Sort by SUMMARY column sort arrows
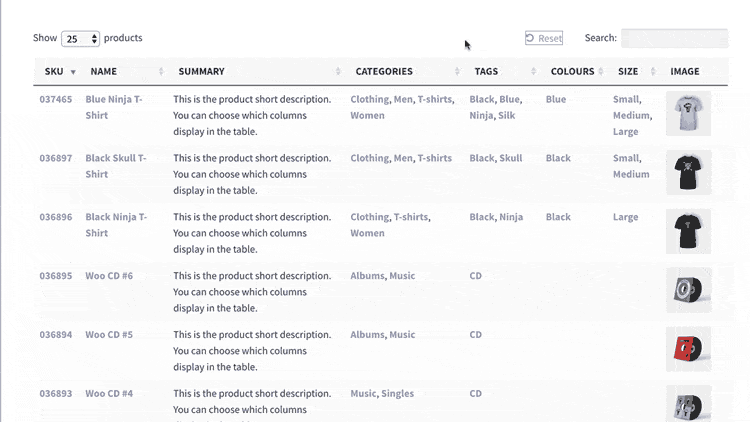The image size is (750, 422). point(338,71)
